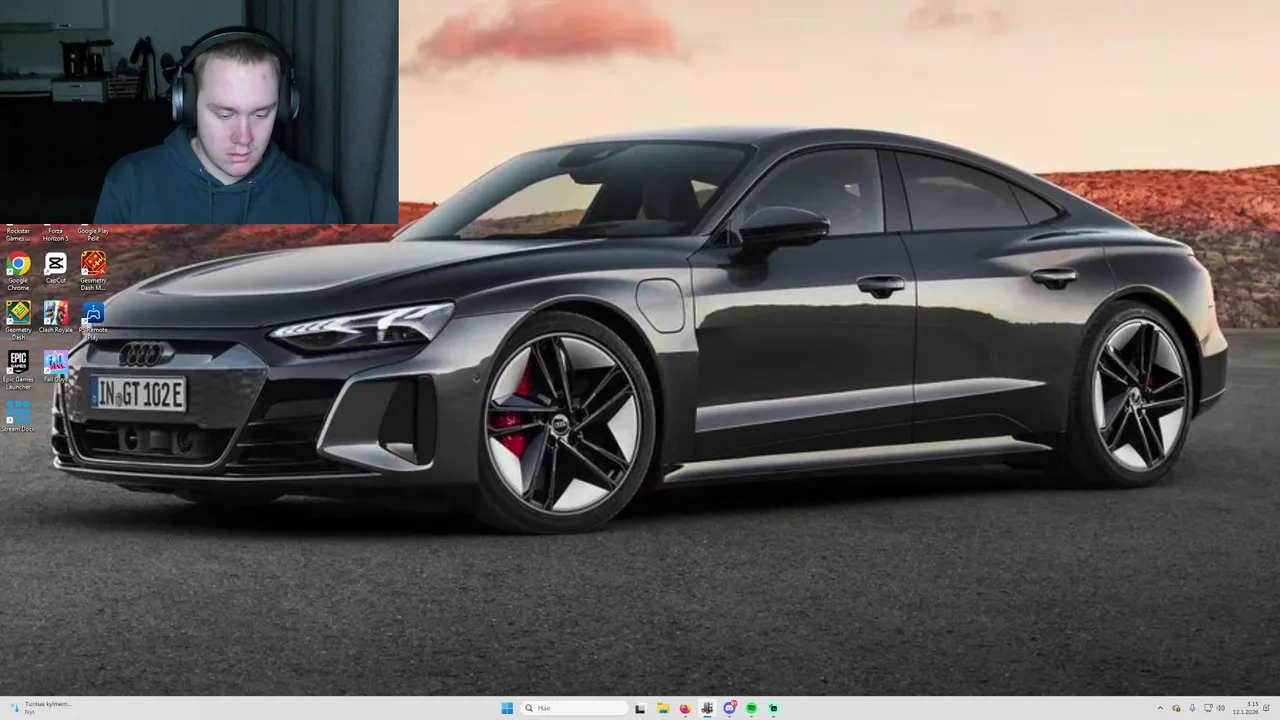Open network settings tray icon
This screenshot has height=720, width=1280.
(x=1208, y=708)
